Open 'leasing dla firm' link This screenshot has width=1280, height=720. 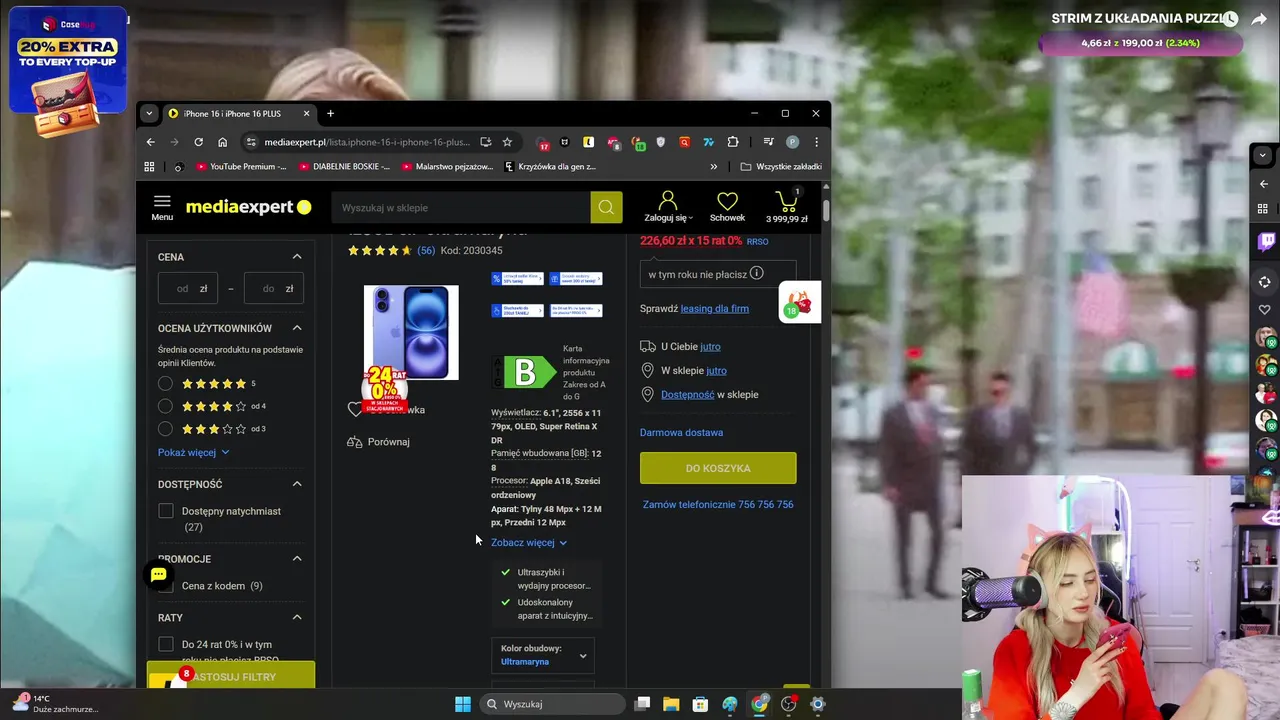tap(714, 309)
